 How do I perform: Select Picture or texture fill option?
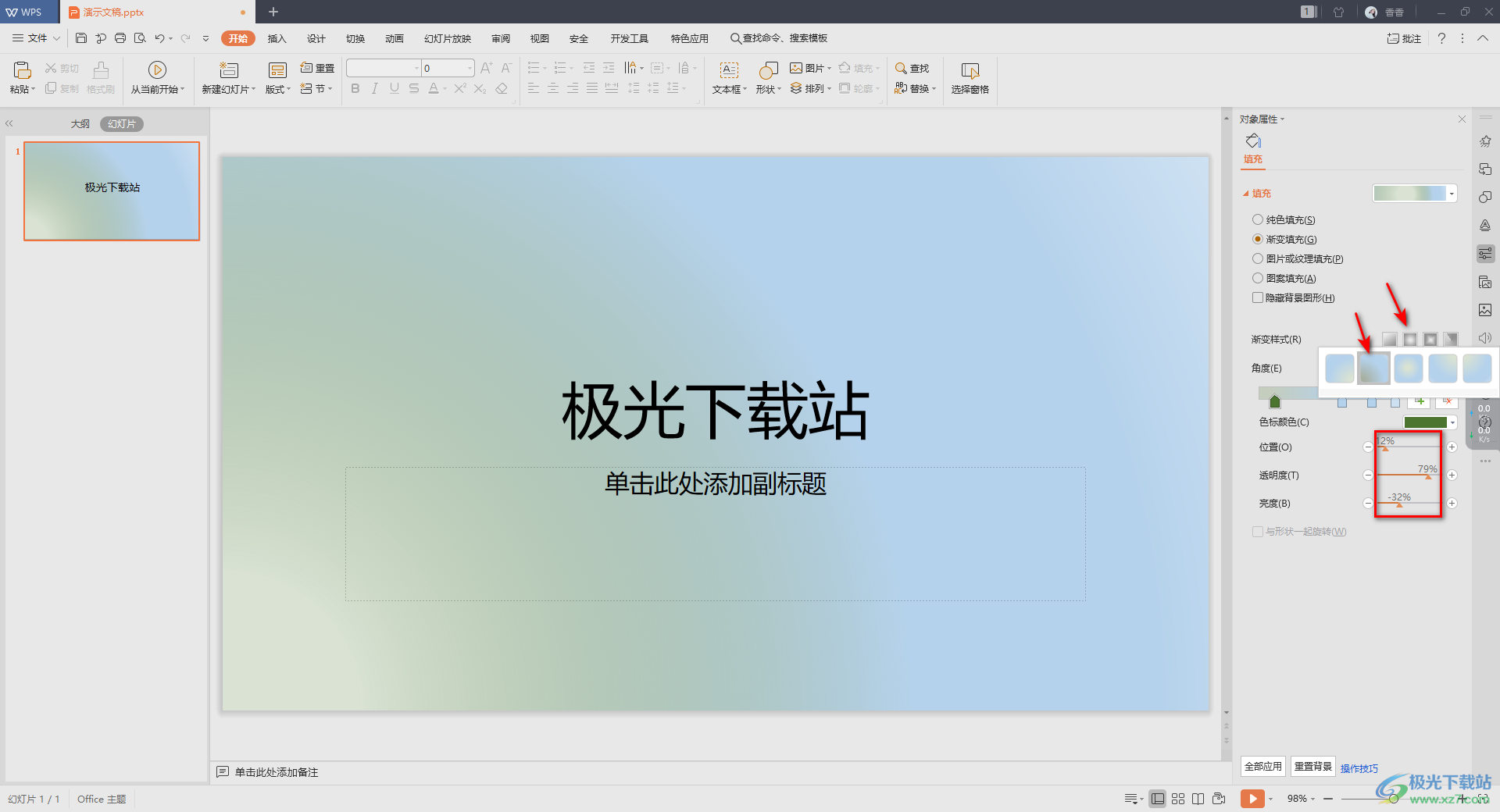pyautogui.click(x=1298, y=259)
